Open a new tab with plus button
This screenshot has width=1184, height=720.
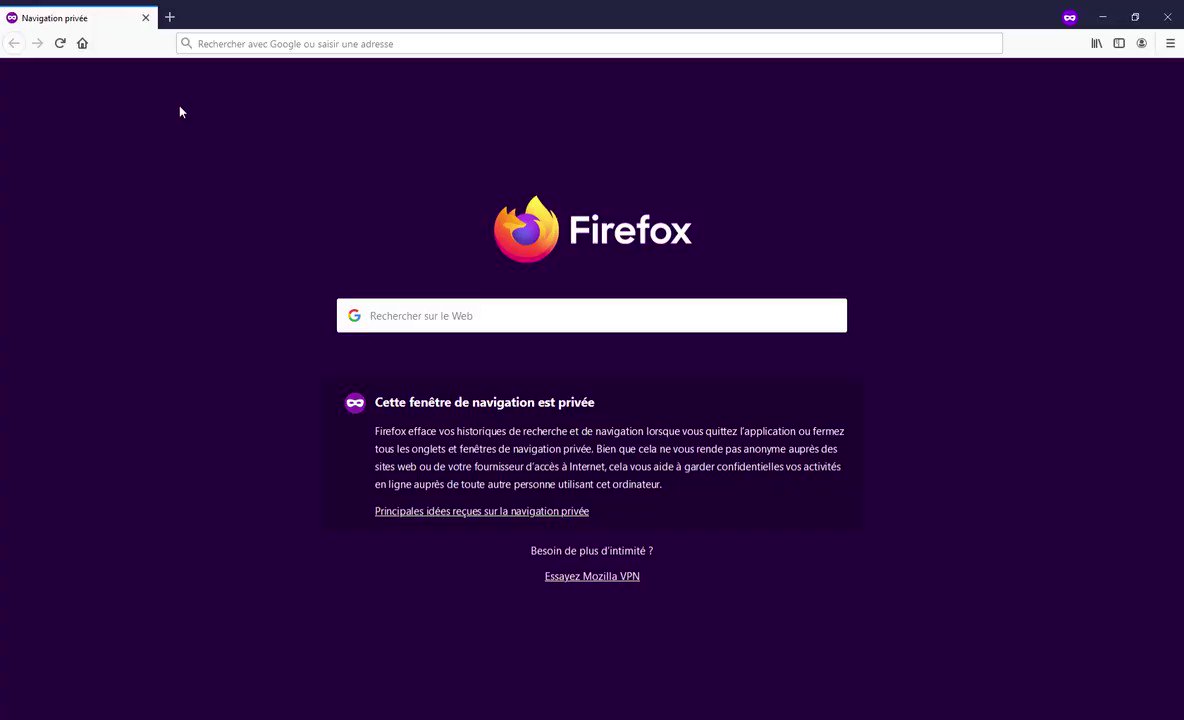(170, 17)
